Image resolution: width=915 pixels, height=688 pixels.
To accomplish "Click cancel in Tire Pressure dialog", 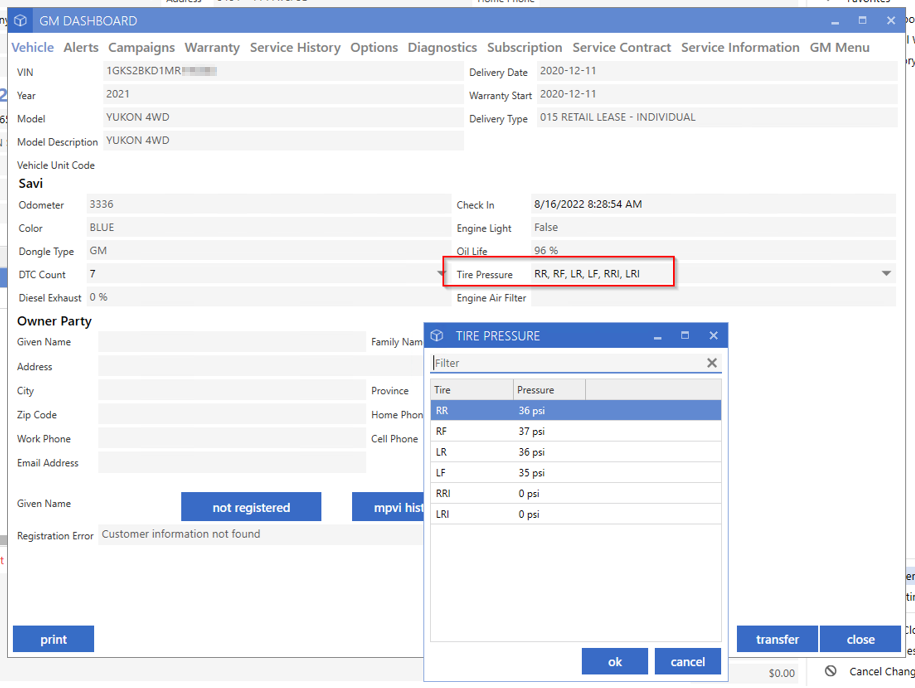I will (x=687, y=661).
